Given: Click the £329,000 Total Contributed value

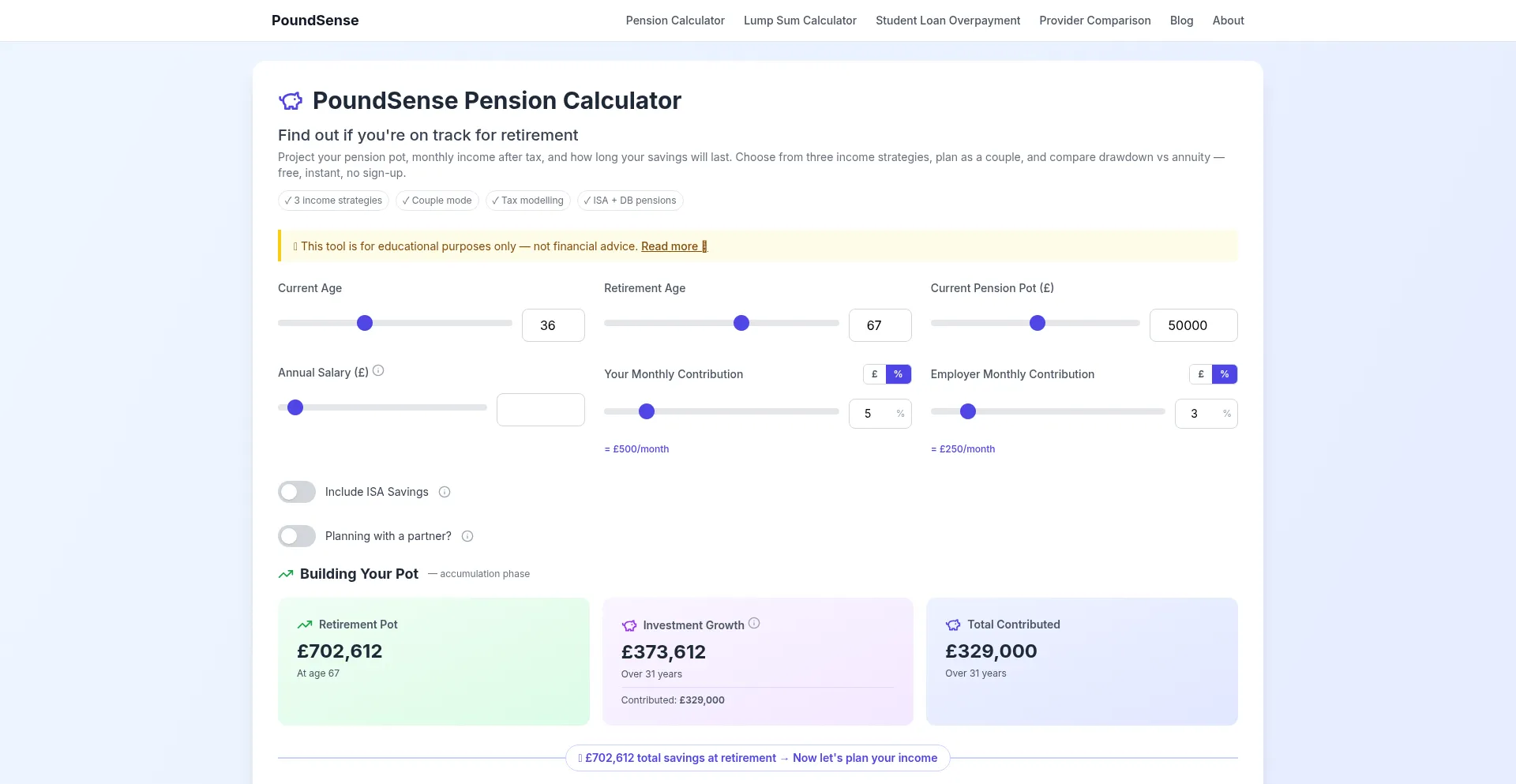Looking at the screenshot, I should [x=991, y=651].
